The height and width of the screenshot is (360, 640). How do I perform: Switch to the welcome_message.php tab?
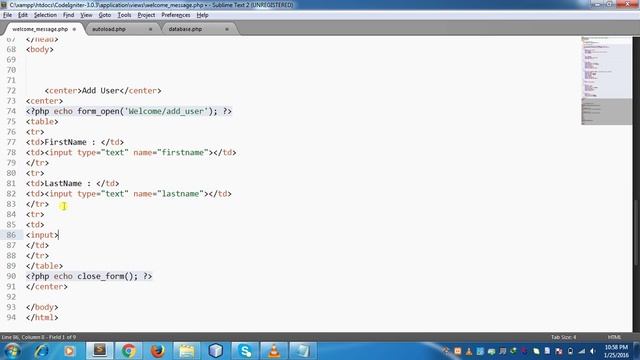coord(40,29)
